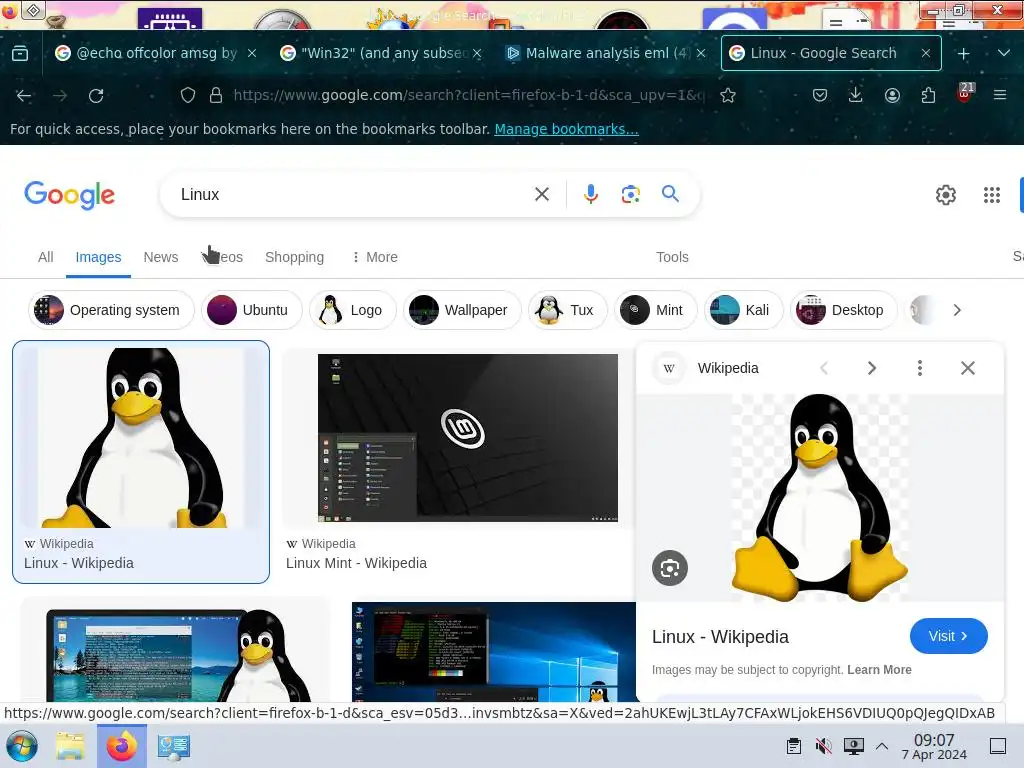
Task: Click the site security padlock icon
Action: point(216,95)
